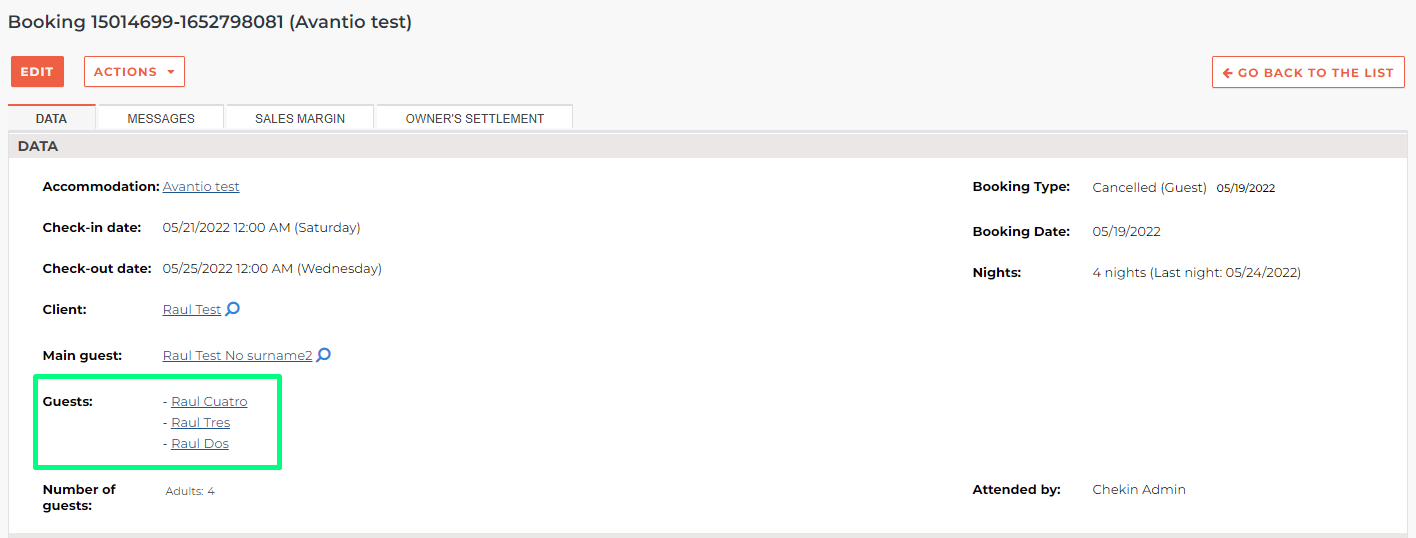Screen dimensions: 1416x538
Task: Open the Raul Test client link
Action: point(192,310)
